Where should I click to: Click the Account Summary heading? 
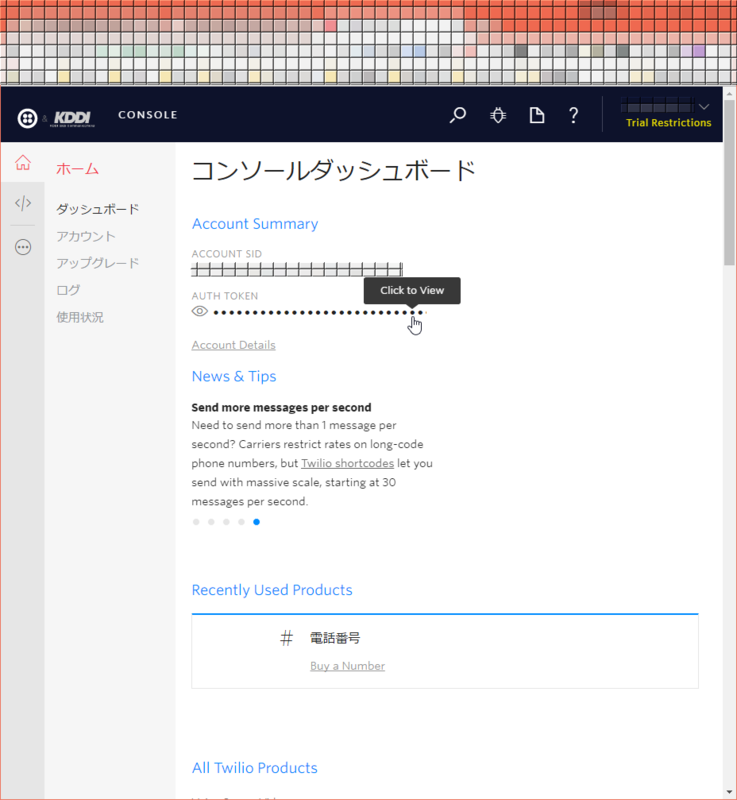255,224
